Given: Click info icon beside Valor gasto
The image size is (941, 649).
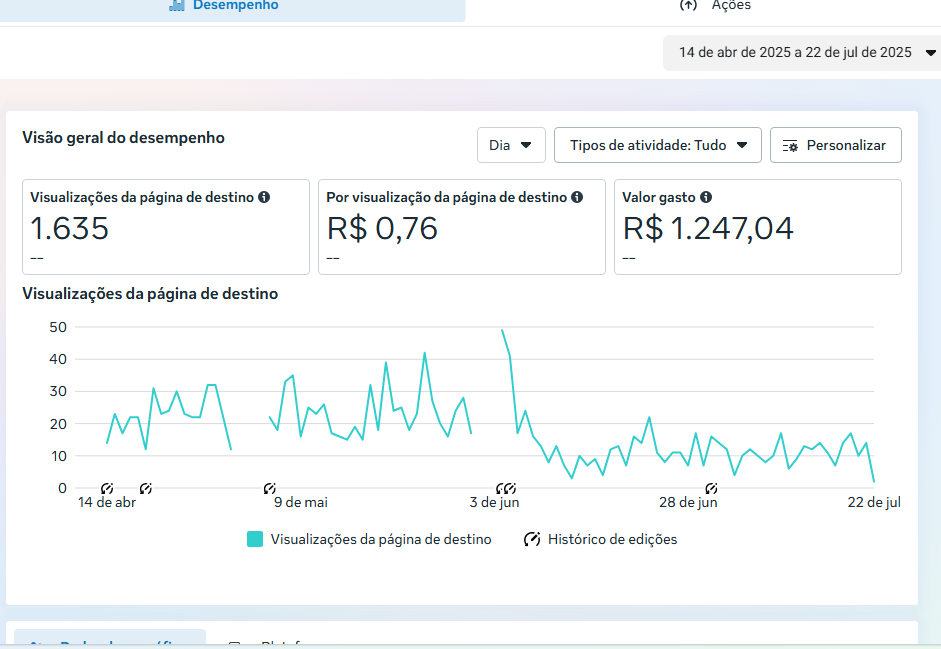Looking at the screenshot, I should (706, 198).
